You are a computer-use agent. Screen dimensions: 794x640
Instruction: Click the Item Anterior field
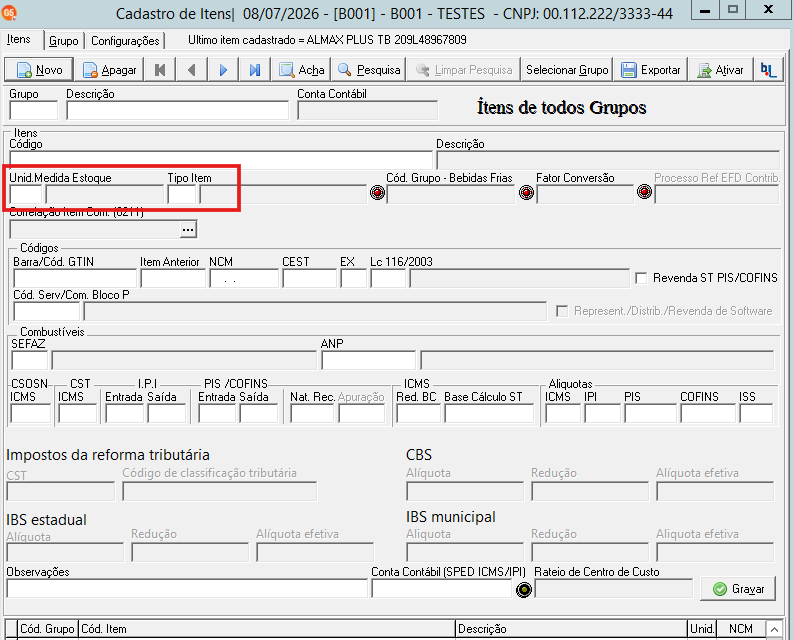coord(173,278)
